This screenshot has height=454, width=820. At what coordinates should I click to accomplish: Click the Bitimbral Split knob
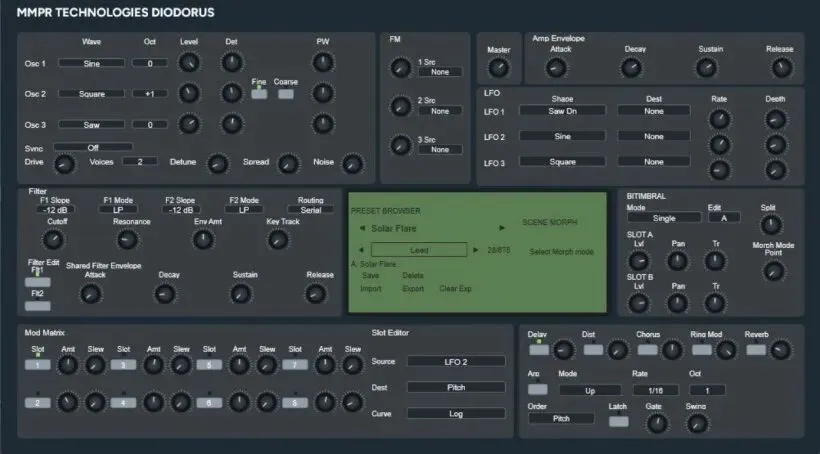click(771, 224)
